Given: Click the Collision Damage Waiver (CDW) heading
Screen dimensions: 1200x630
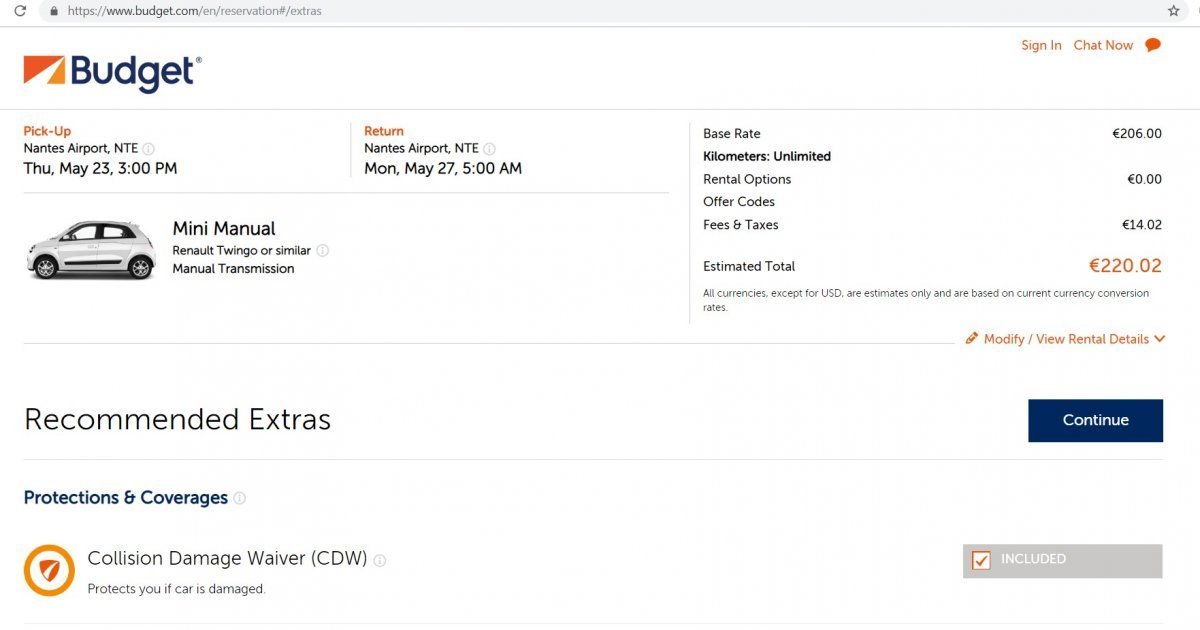Looking at the screenshot, I should [227, 558].
